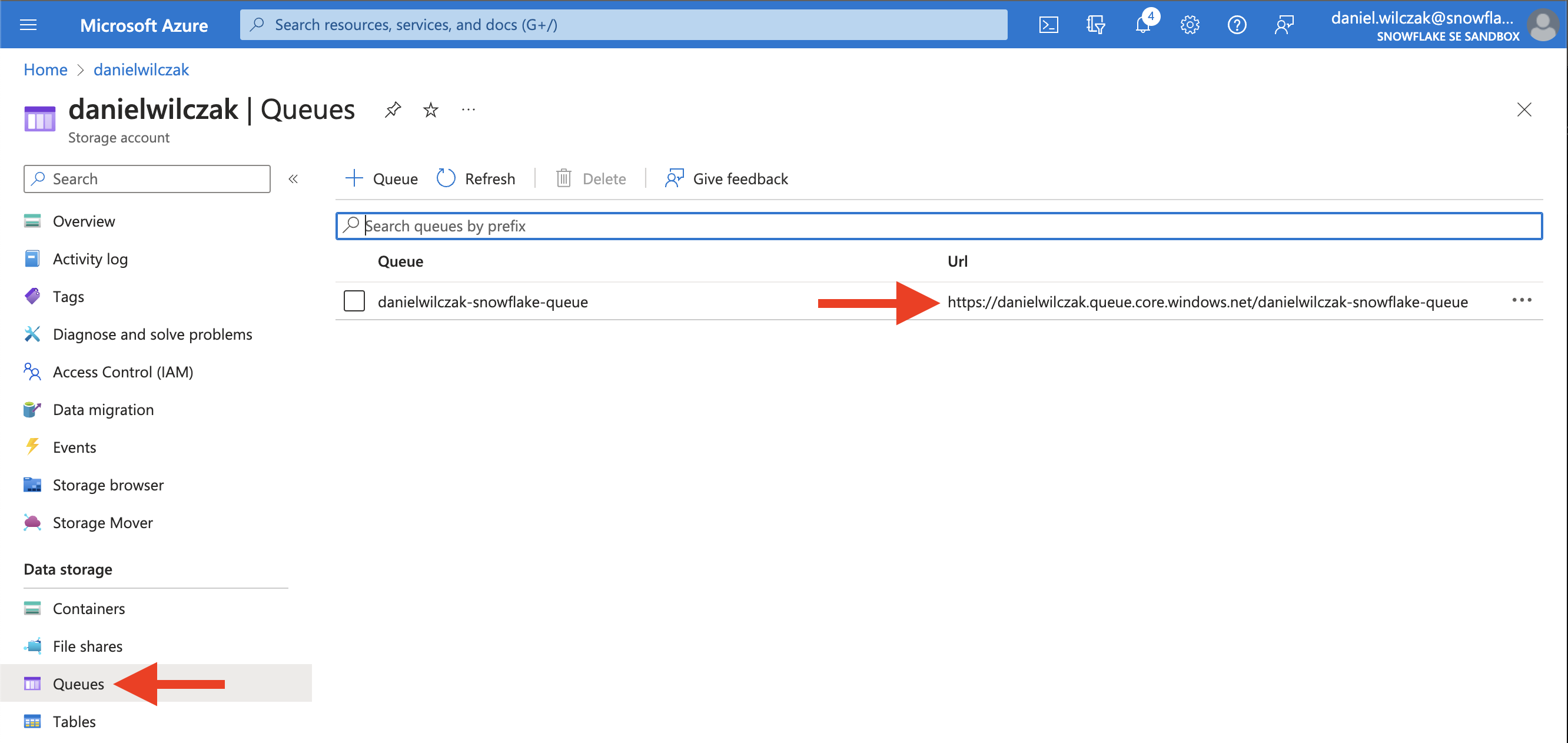Open the hamburger portal menu

[x=29, y=24]
